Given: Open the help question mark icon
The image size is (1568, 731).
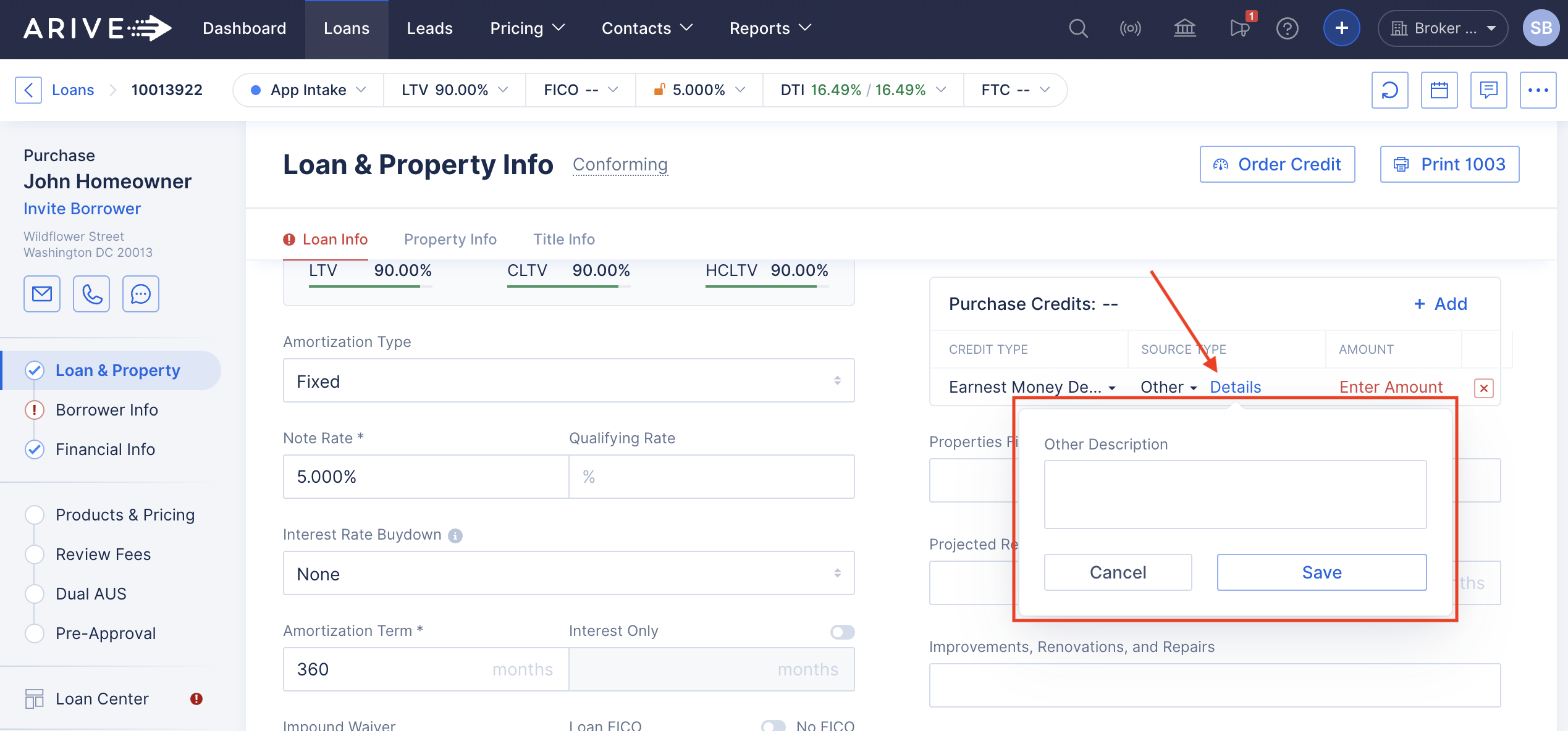Looking at the screenshot, I should [x=1287, y=28].
